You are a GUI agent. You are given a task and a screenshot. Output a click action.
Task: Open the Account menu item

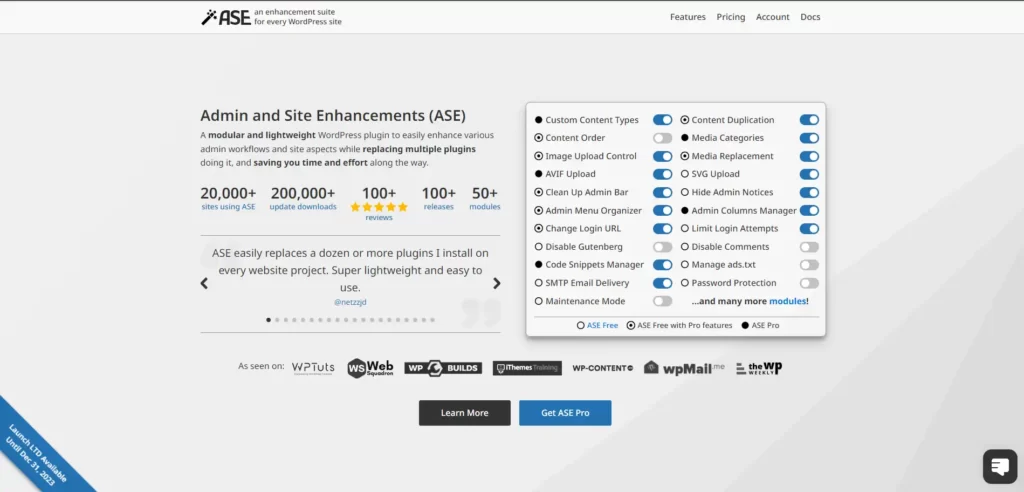pos(773,17)
